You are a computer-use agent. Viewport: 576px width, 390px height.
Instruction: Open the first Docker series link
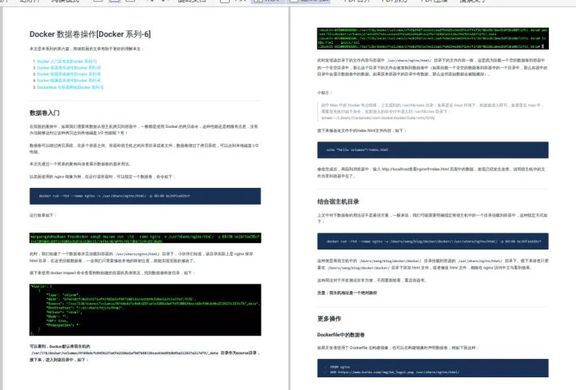(x=67, y=61)
